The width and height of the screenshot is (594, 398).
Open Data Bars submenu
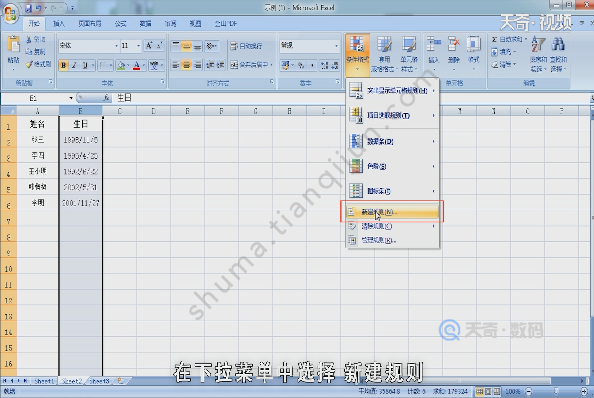click(392, 141)
